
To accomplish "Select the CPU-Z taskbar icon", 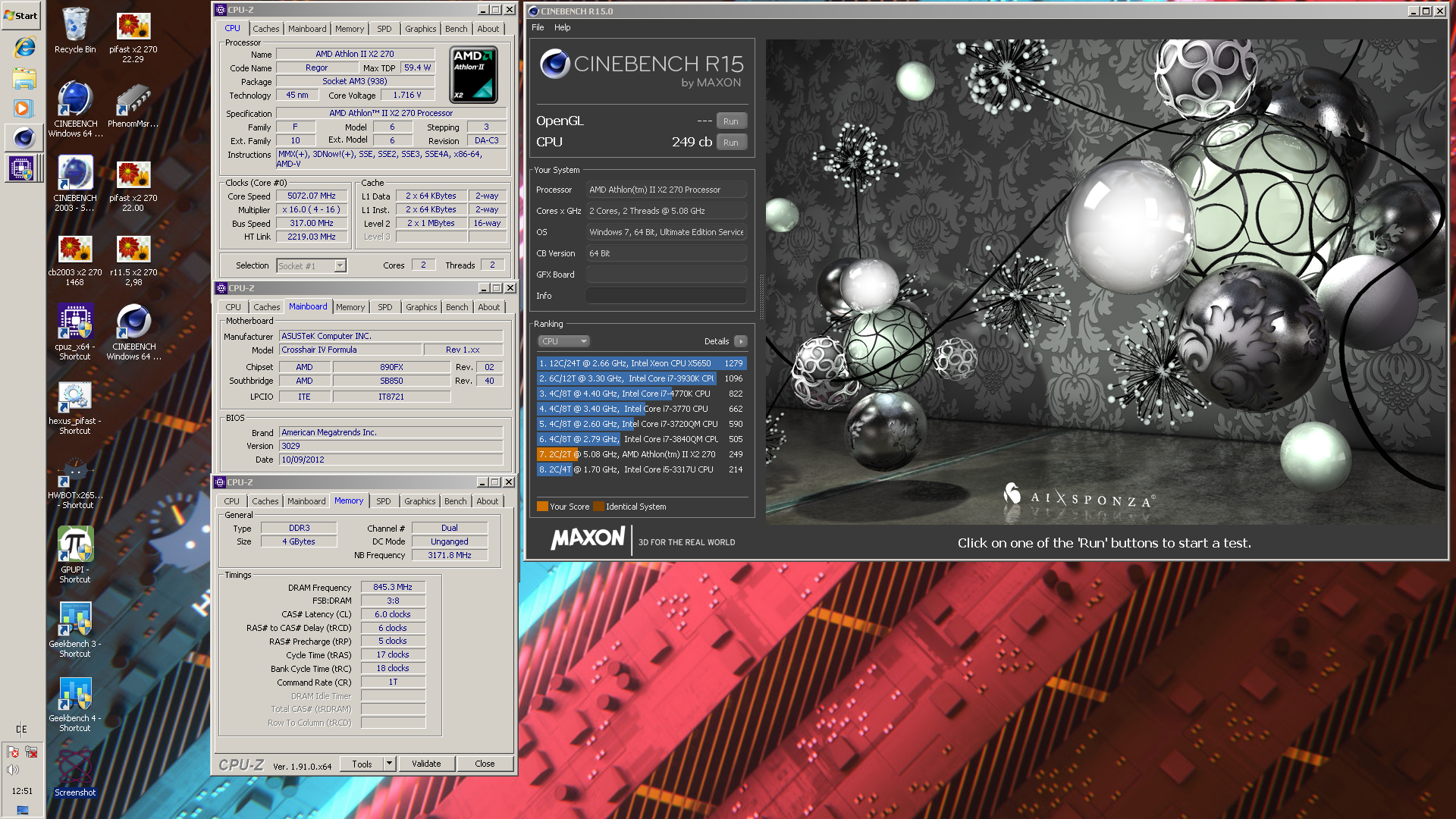I will 23,168.
